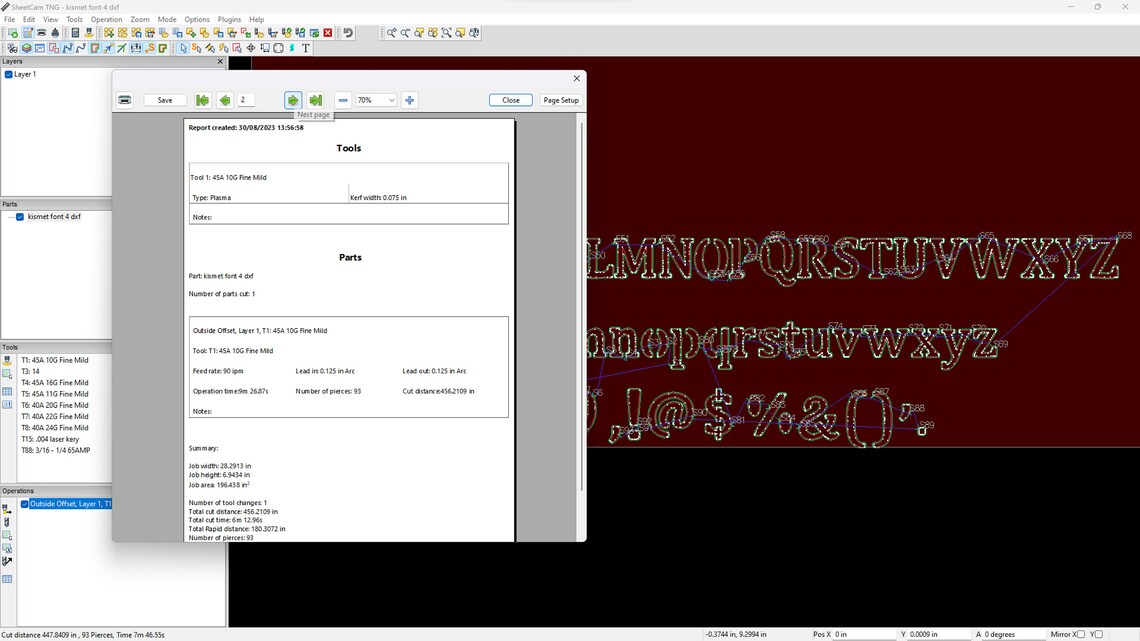Advance to next page using green right arrow
This screenshot has height=641, width=1140.
pos(292,99)
